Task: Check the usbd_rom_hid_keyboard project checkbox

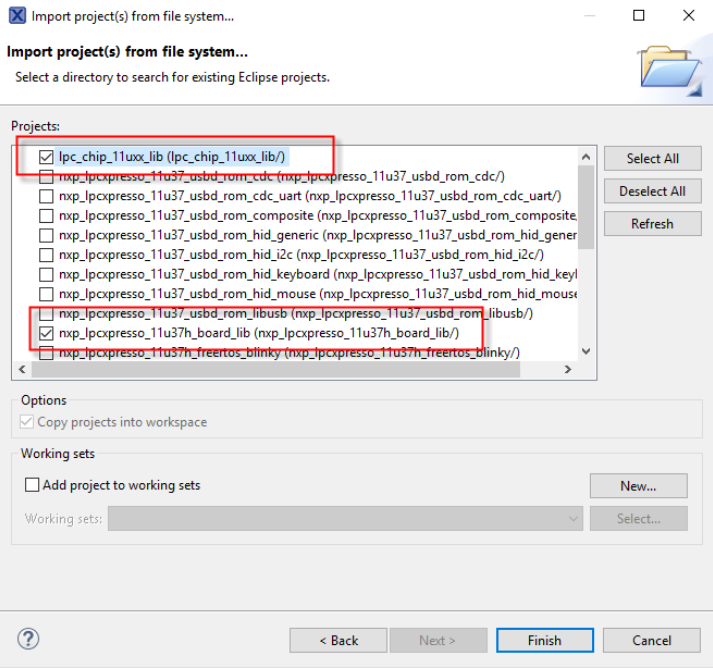Action: point(46,275)
